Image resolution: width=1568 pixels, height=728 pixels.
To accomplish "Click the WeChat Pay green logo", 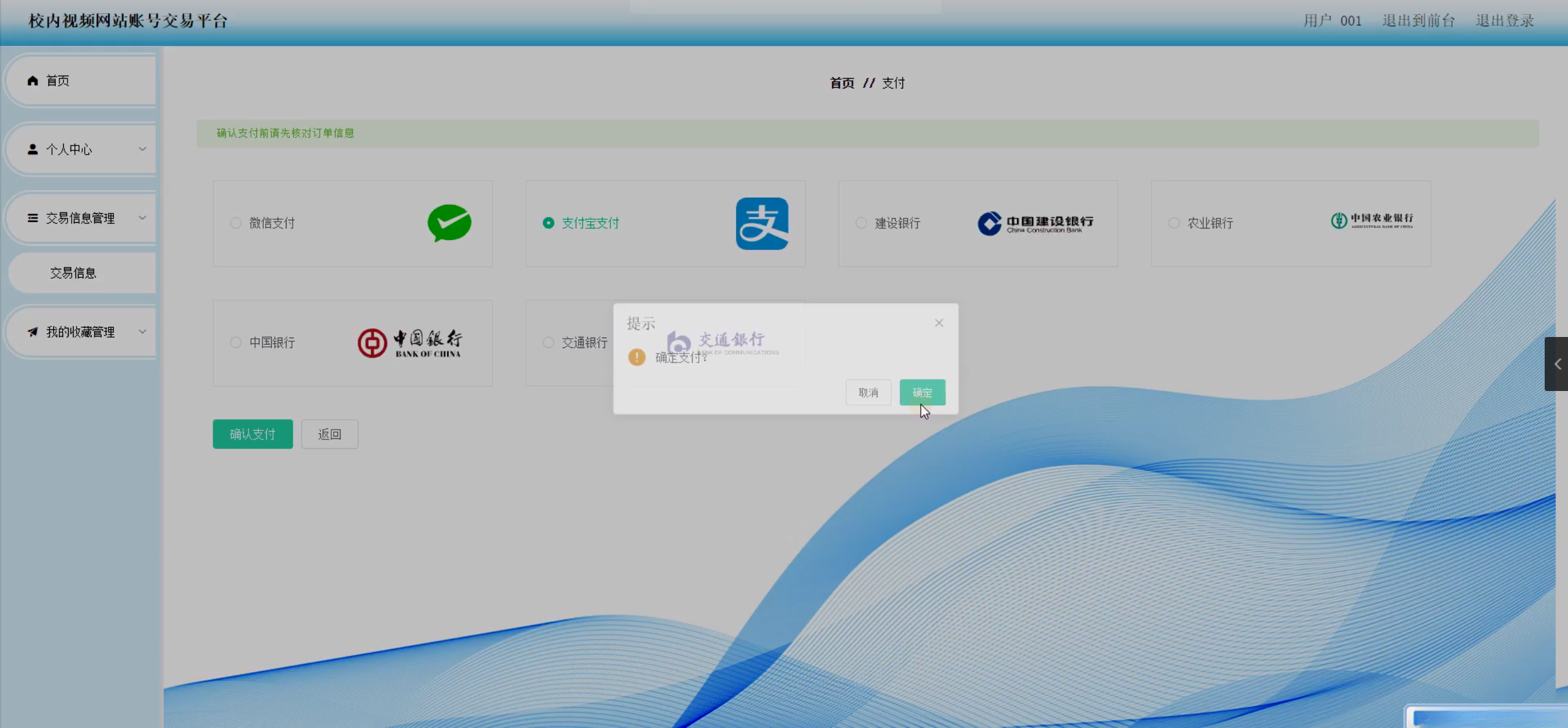I will [x=449, y=223].
